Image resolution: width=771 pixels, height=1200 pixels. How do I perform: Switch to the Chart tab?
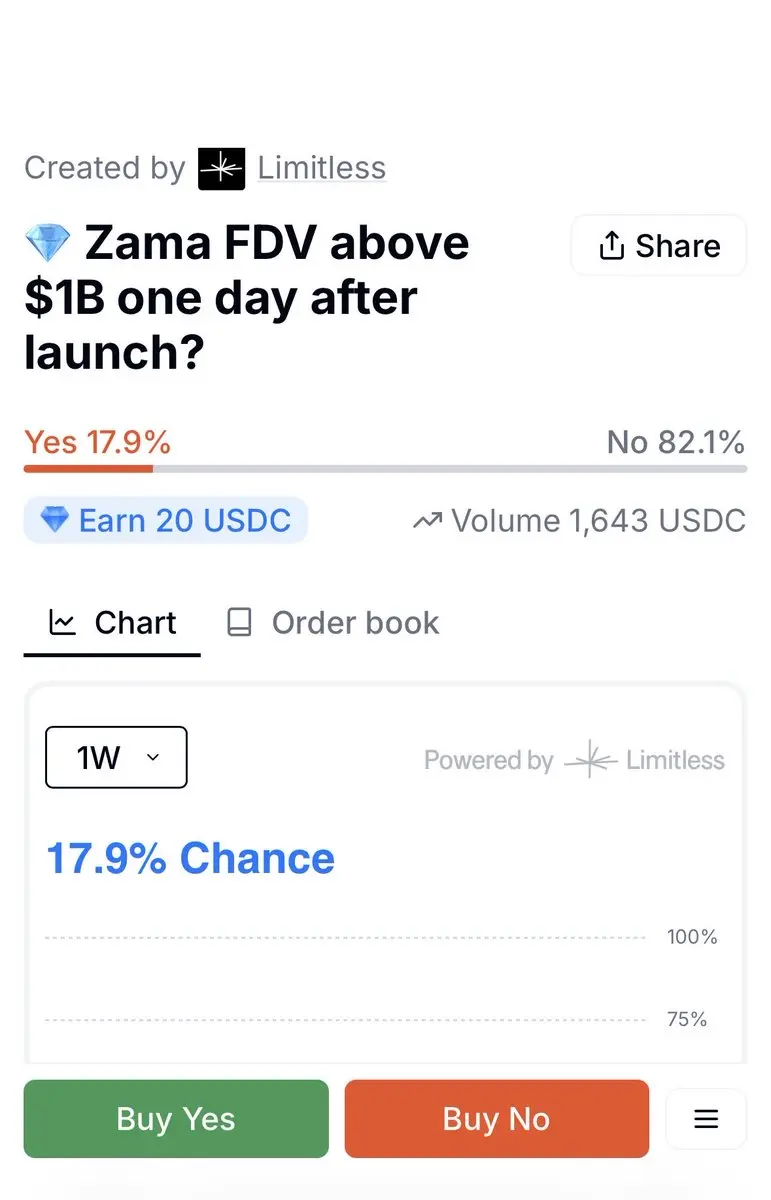[112, 623]
